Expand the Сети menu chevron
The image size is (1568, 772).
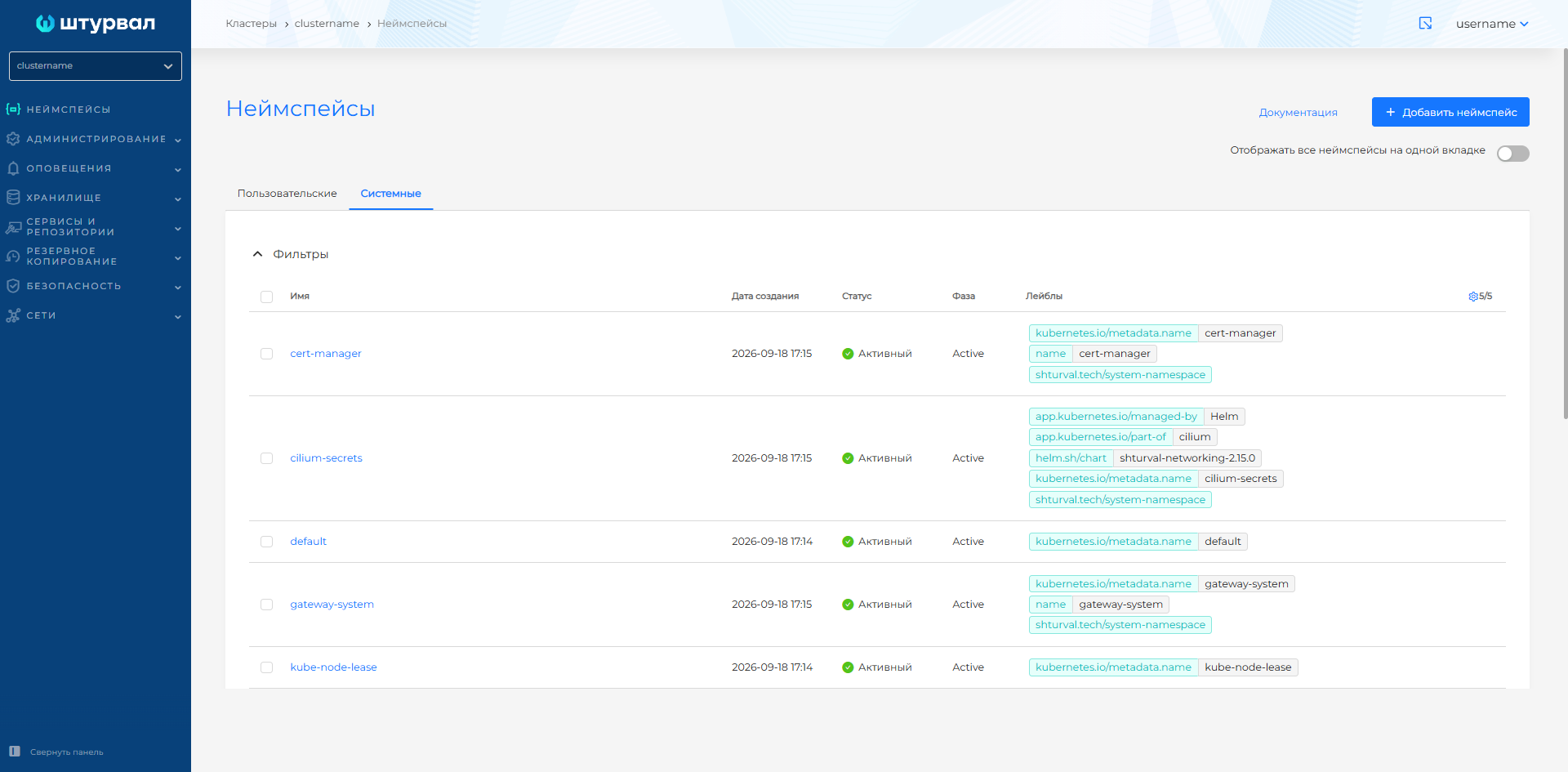[178, 316]
